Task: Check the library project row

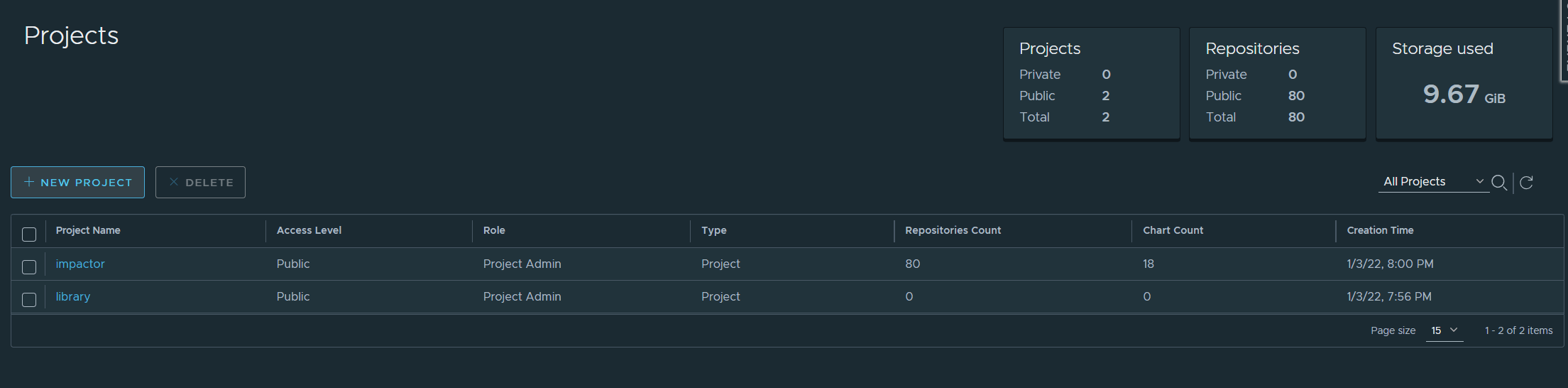Action: coord(29,299)
